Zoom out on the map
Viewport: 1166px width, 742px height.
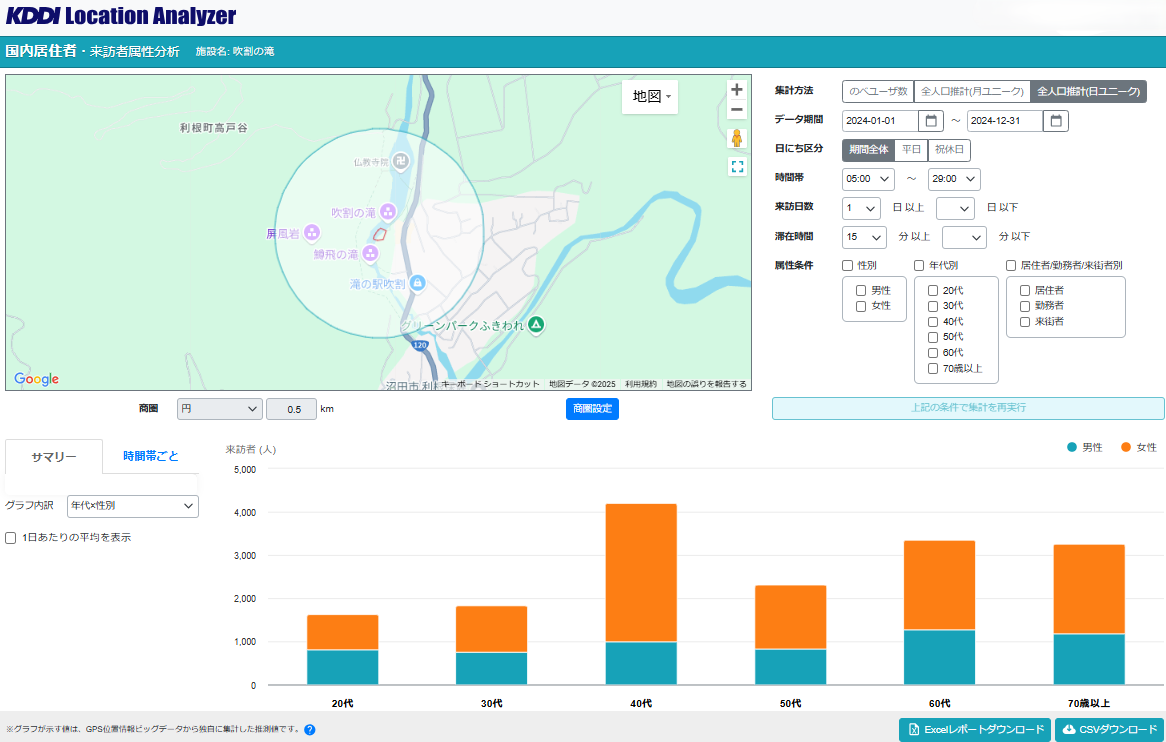[x=737, y=110]
